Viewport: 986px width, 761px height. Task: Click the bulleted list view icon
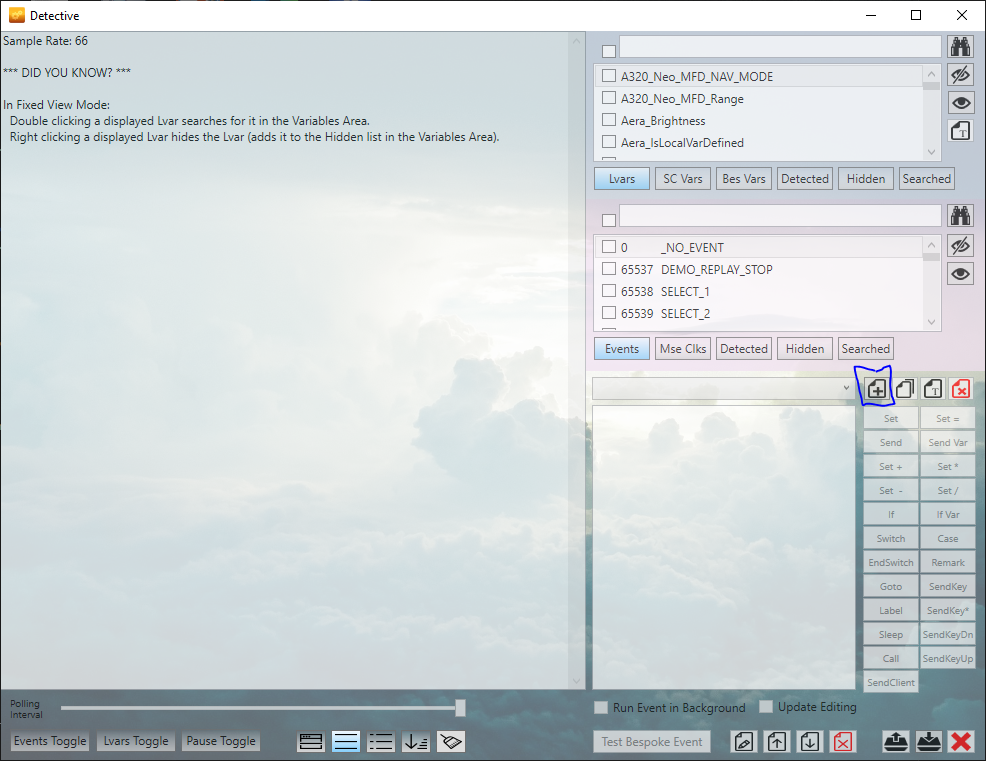380,741
